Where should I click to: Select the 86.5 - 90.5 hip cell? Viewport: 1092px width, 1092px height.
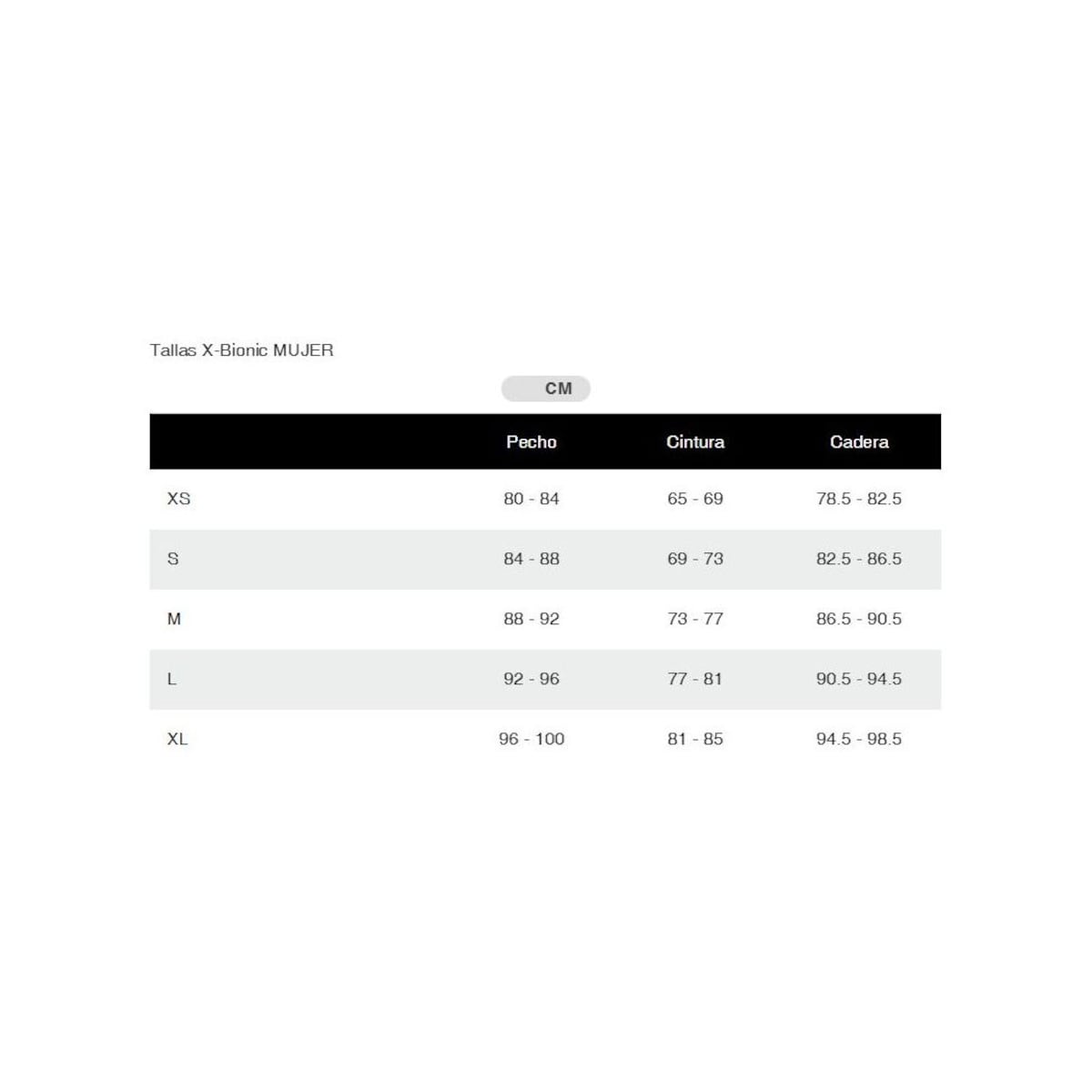coord(859,619)
